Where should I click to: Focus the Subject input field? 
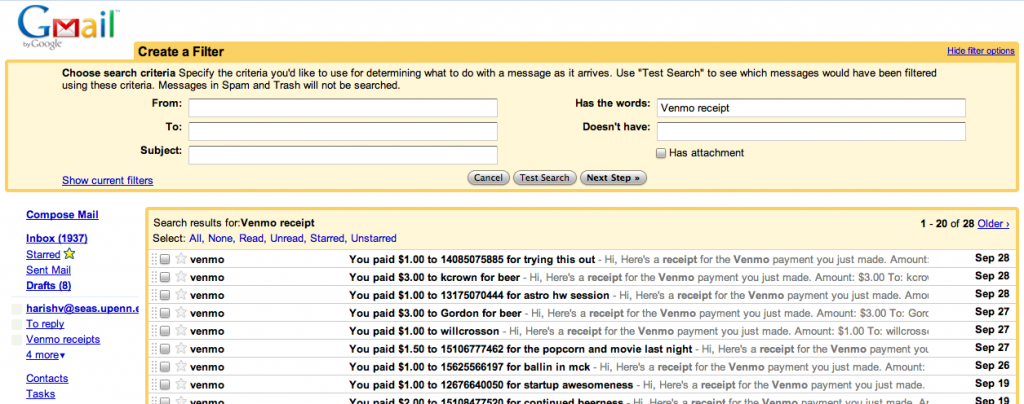point(343,155)
